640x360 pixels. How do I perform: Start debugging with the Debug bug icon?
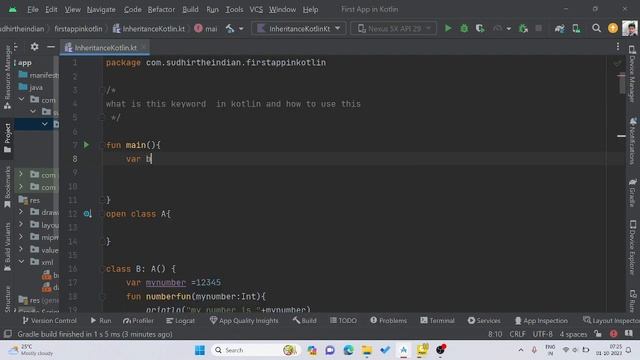(464, 28)
